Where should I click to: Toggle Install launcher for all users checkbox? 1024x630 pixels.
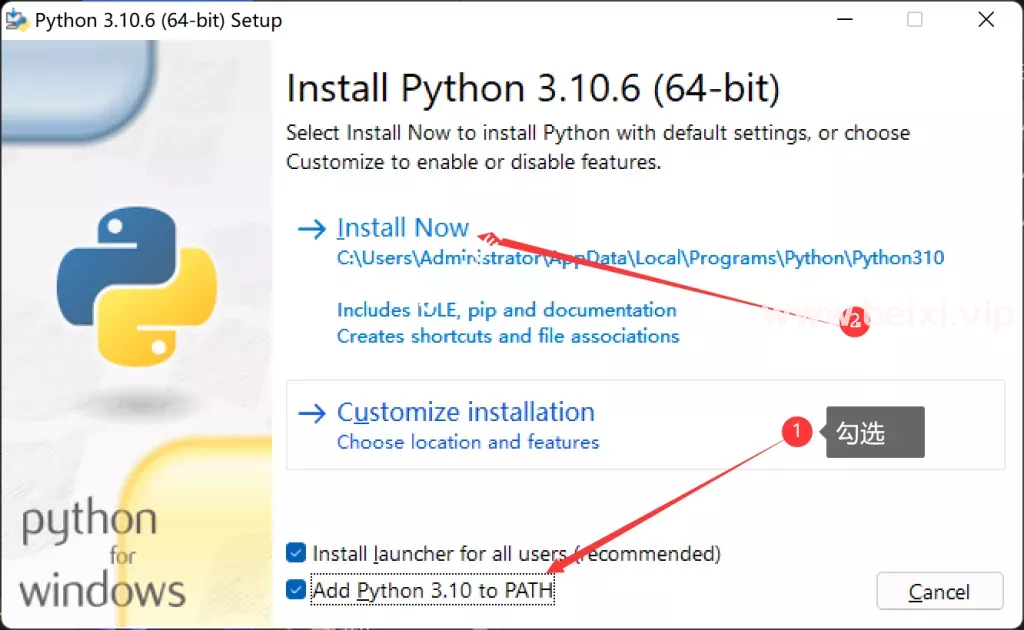296,553
